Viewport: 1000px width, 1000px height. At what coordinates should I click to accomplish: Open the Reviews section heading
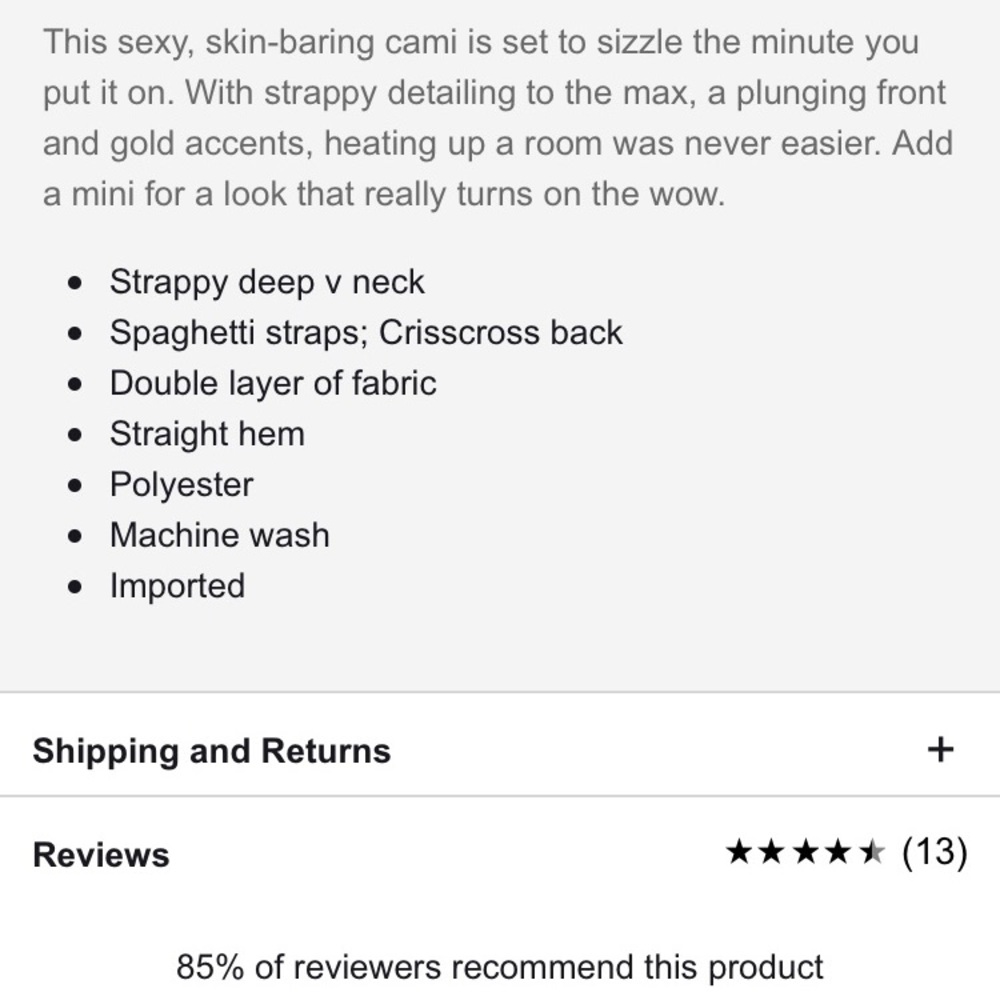pos(101,855)
